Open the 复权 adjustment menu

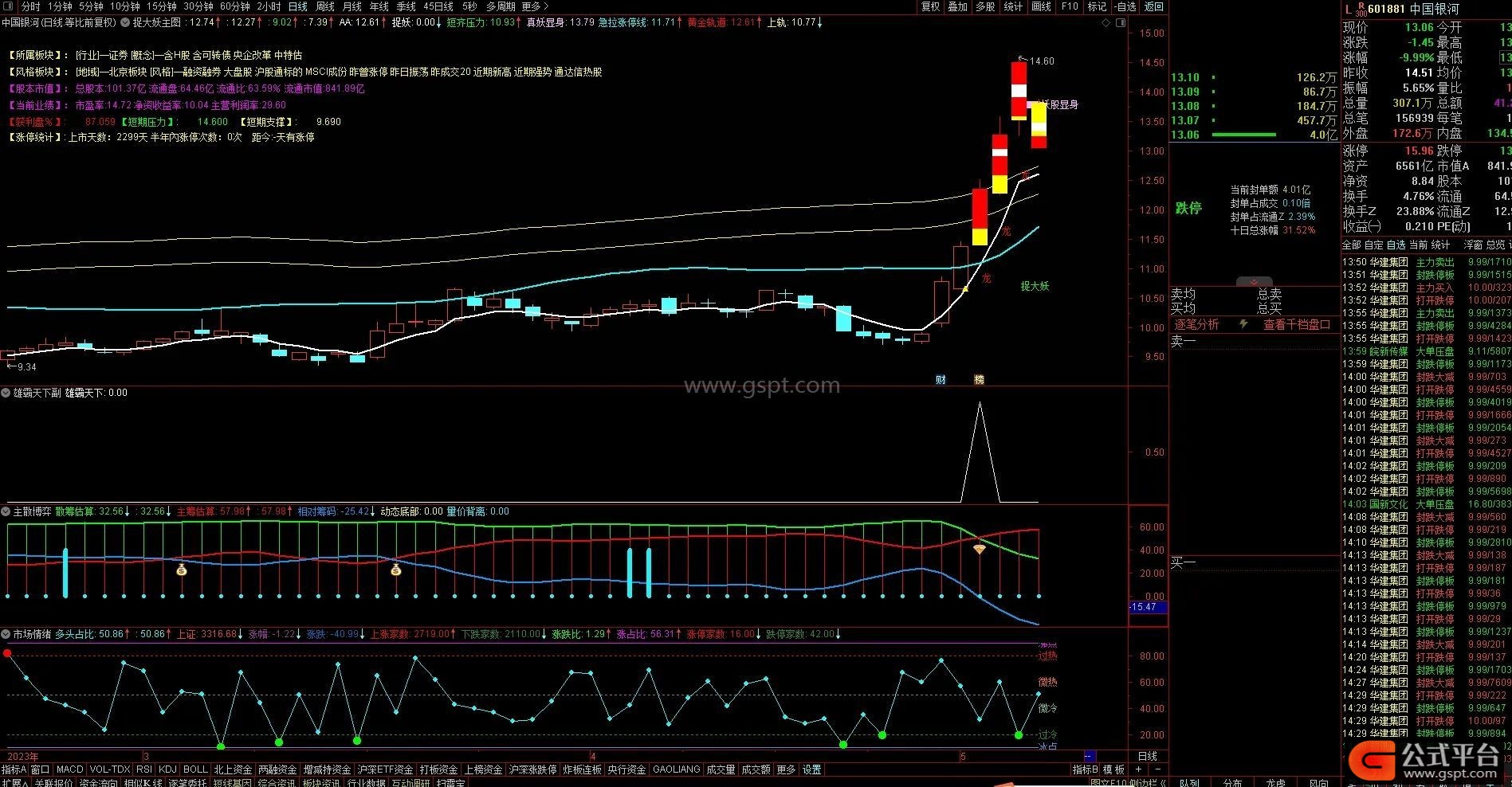930,6
